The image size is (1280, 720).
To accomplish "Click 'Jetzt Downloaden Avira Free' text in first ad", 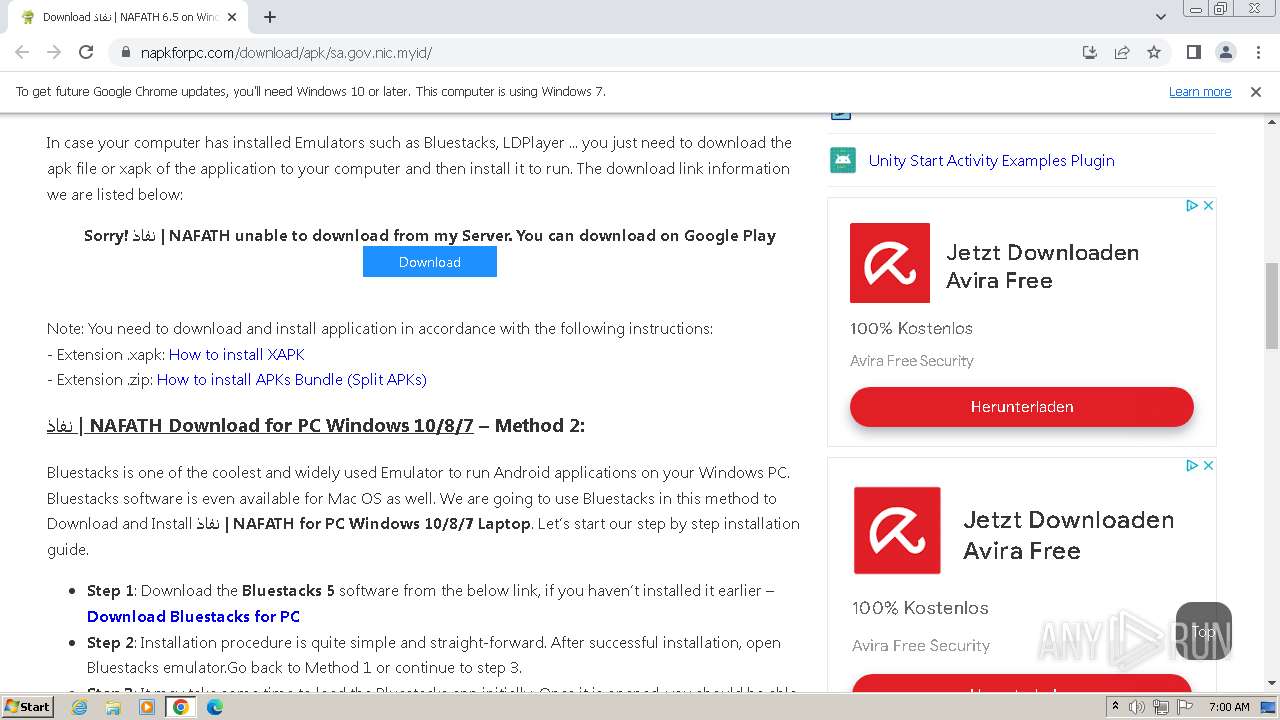I will click(x=1042, y=267).
